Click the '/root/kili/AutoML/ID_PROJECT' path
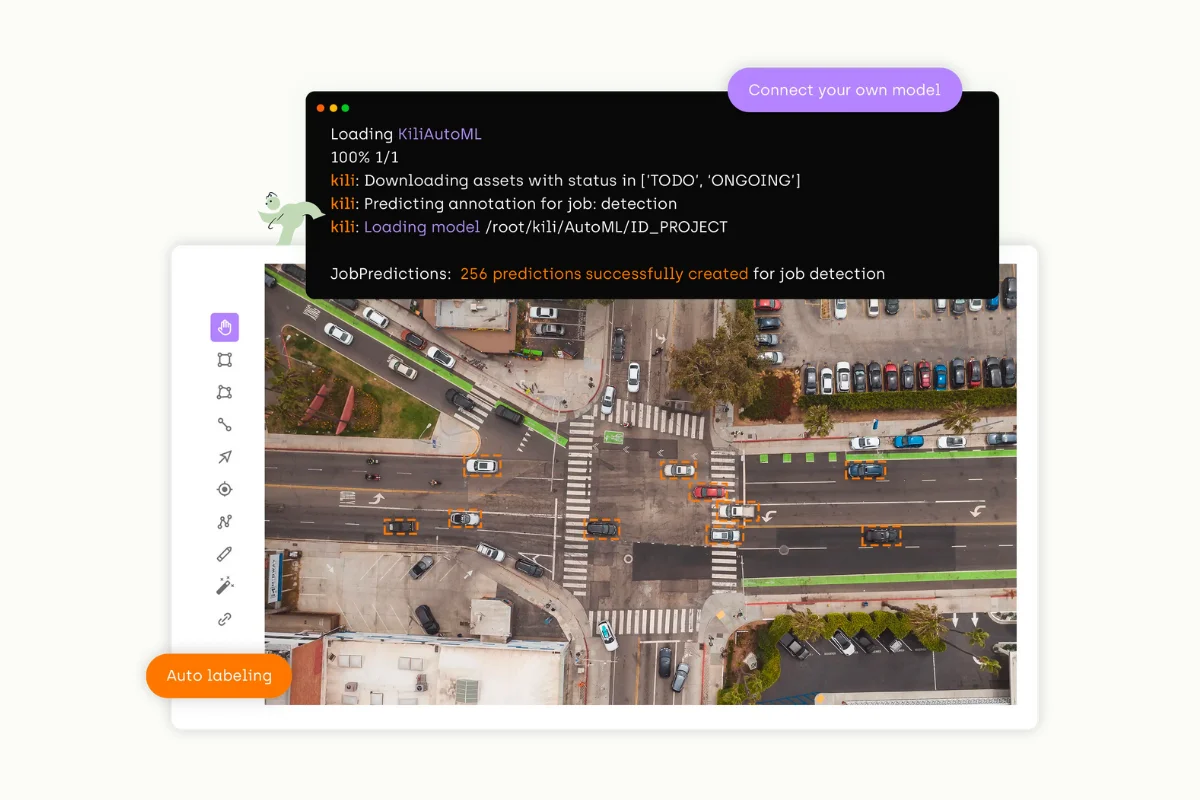Screen dimensions: 1200x800 pyautogui.click(x=606, y=227)
